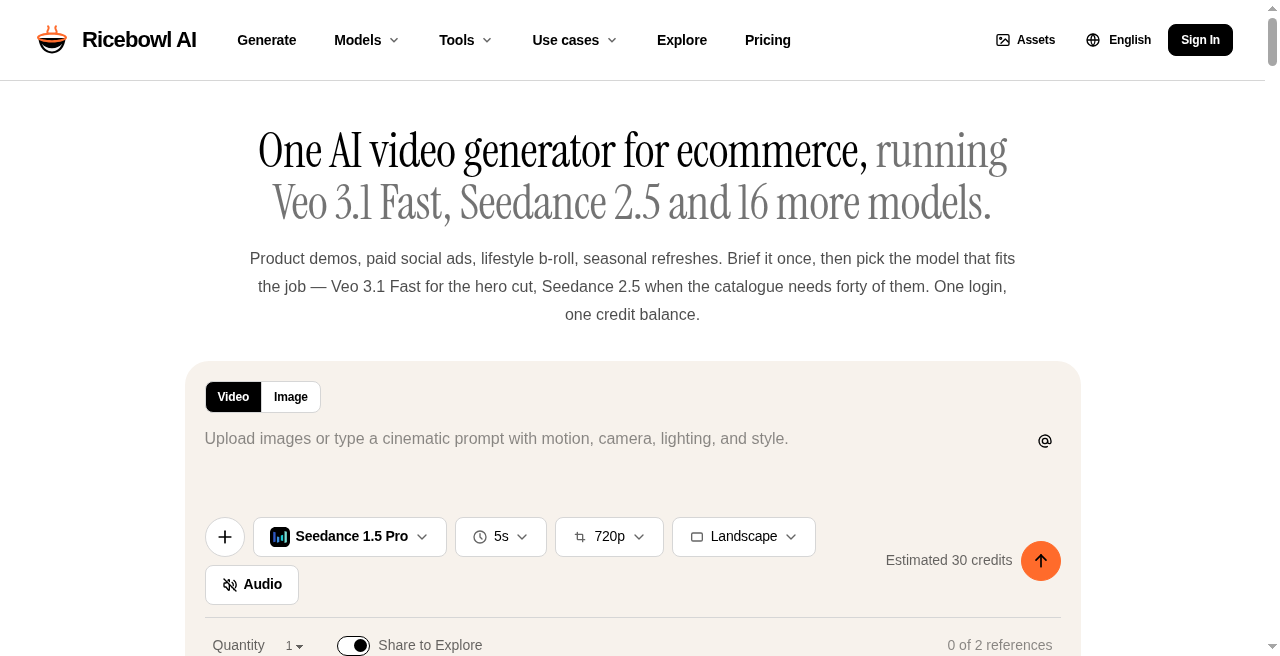Screen dimensions: 1280x656
Task: Click the Ricebowl AI bowl logo icon
Action: [x=52, y=40]
